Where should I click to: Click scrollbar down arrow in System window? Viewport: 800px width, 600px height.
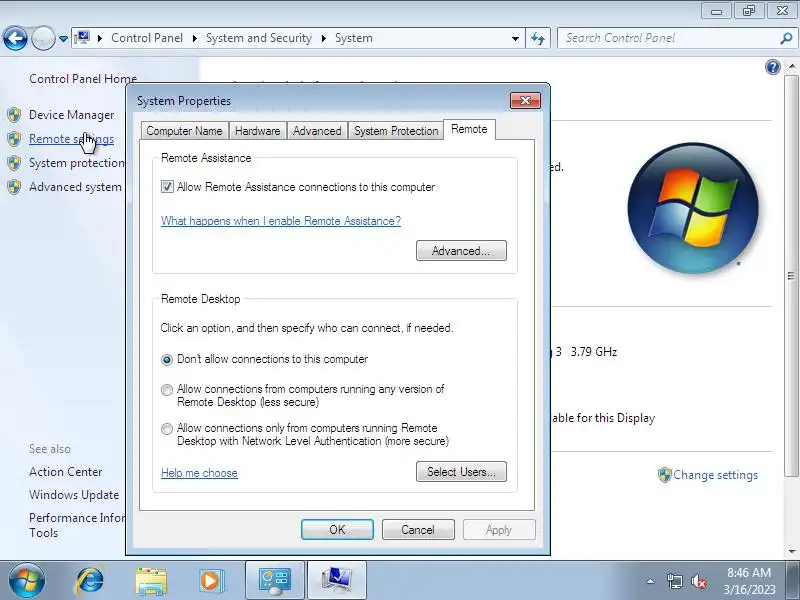[x=791, y=552]
